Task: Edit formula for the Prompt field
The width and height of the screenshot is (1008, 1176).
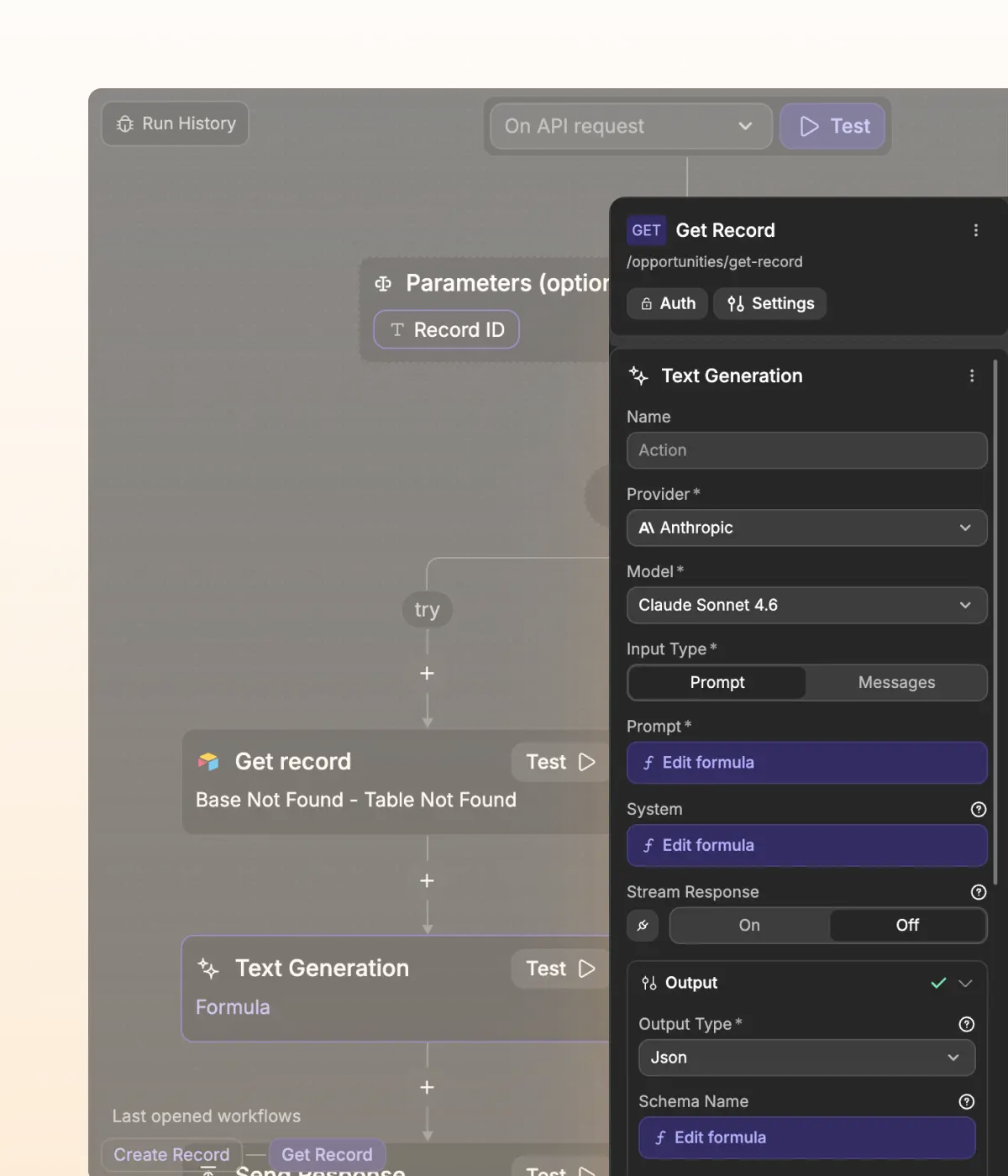Action: click(806, 763)
